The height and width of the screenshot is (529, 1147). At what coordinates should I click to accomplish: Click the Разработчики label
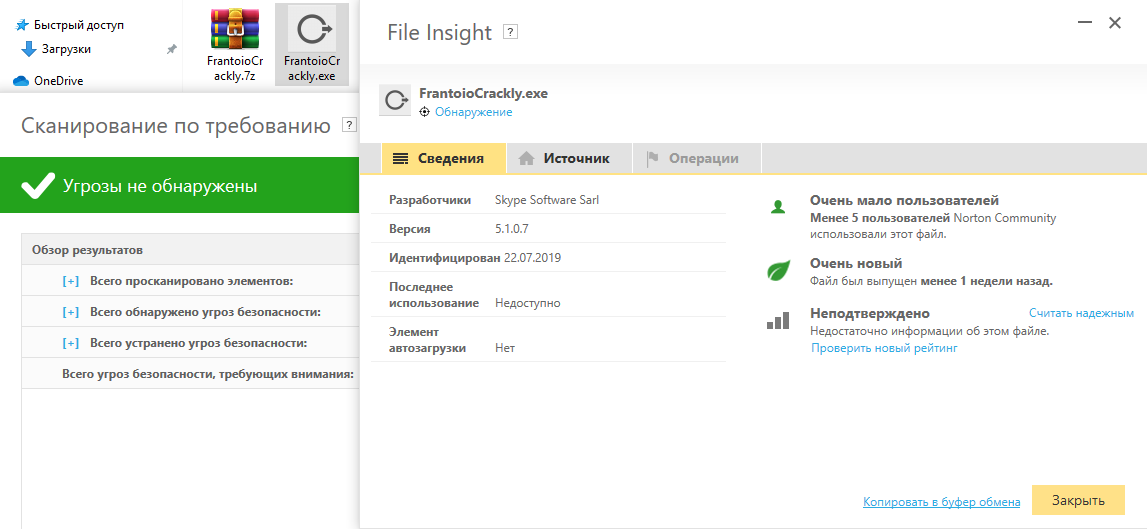coord(430,200)
